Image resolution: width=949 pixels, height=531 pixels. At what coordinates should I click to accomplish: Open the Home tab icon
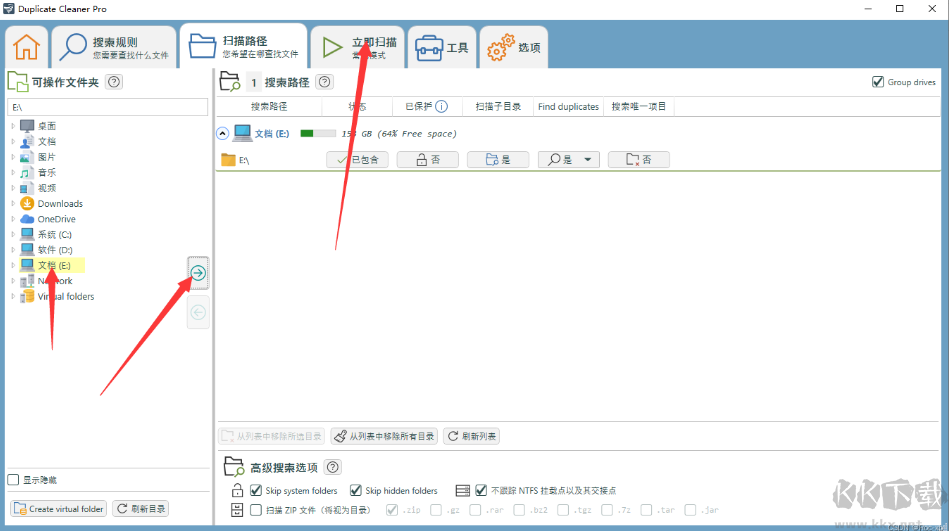27,47
